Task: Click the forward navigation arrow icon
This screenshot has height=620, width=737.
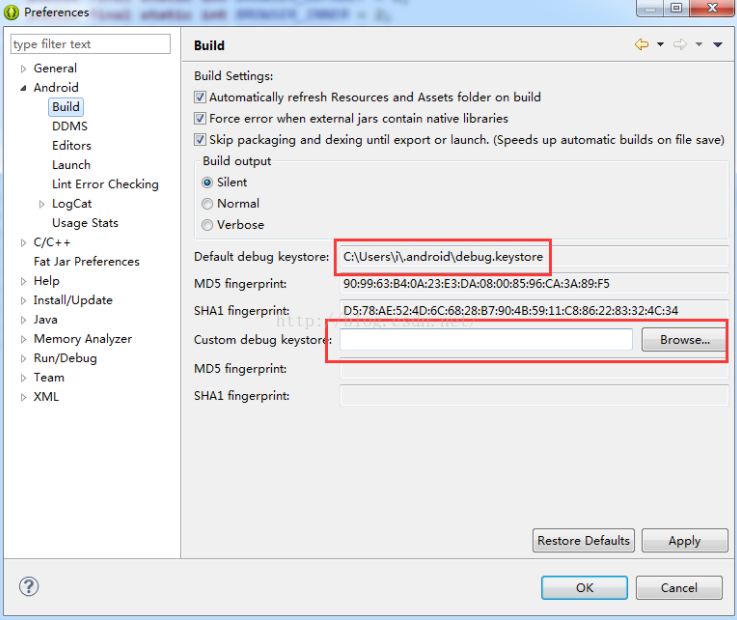Action: point(680,45)
